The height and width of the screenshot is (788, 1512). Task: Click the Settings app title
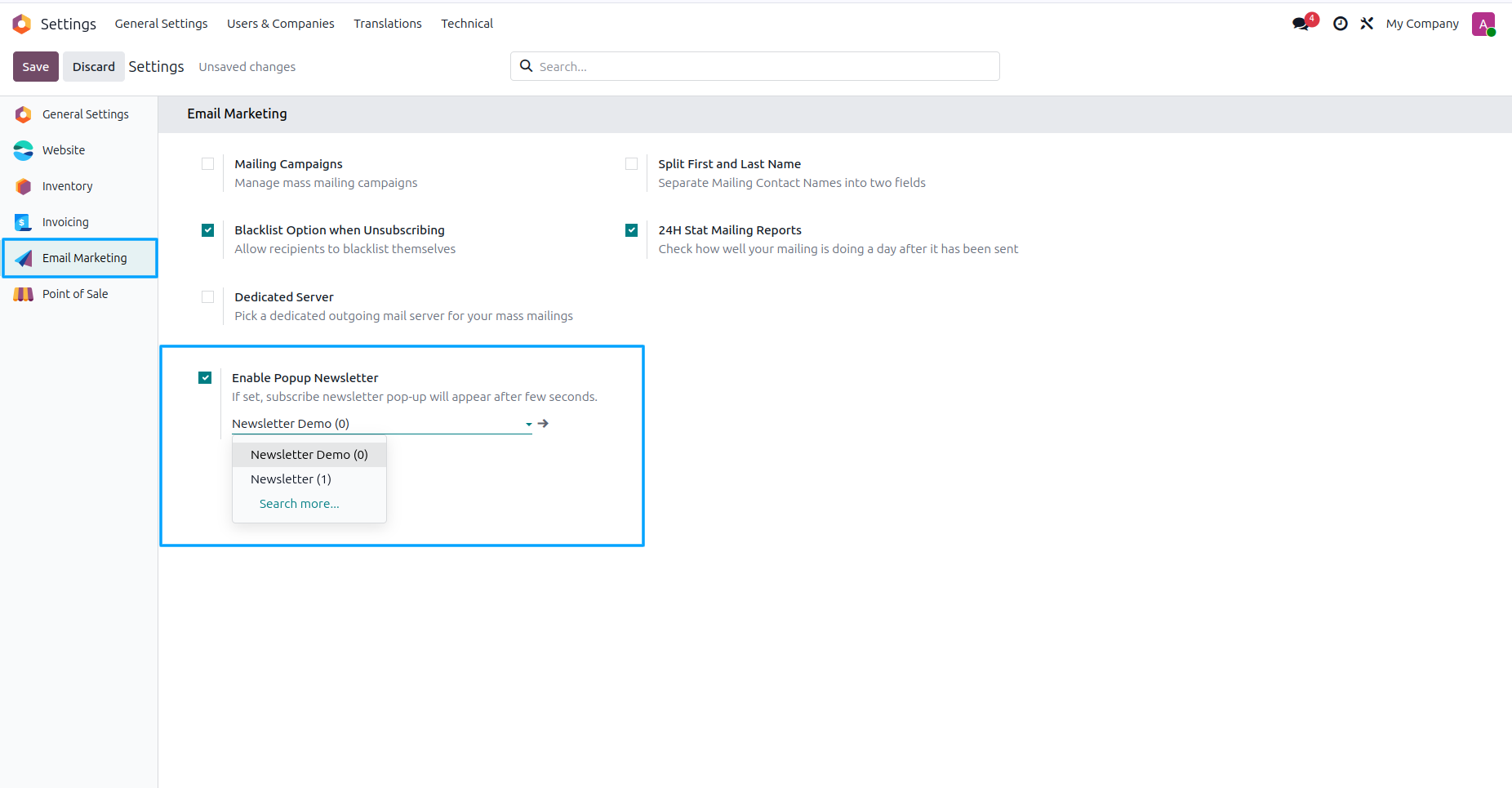[69, 24]
